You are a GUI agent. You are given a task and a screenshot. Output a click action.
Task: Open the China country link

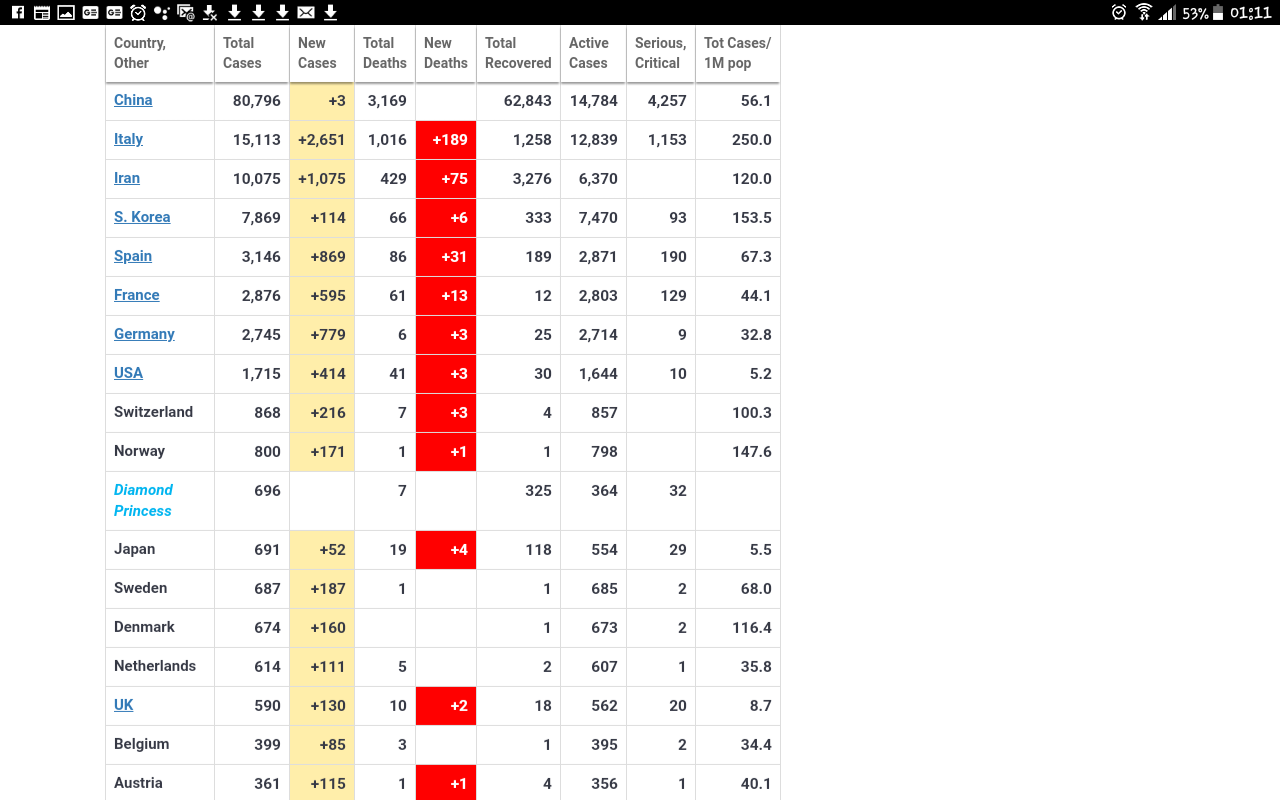[133, 100]
